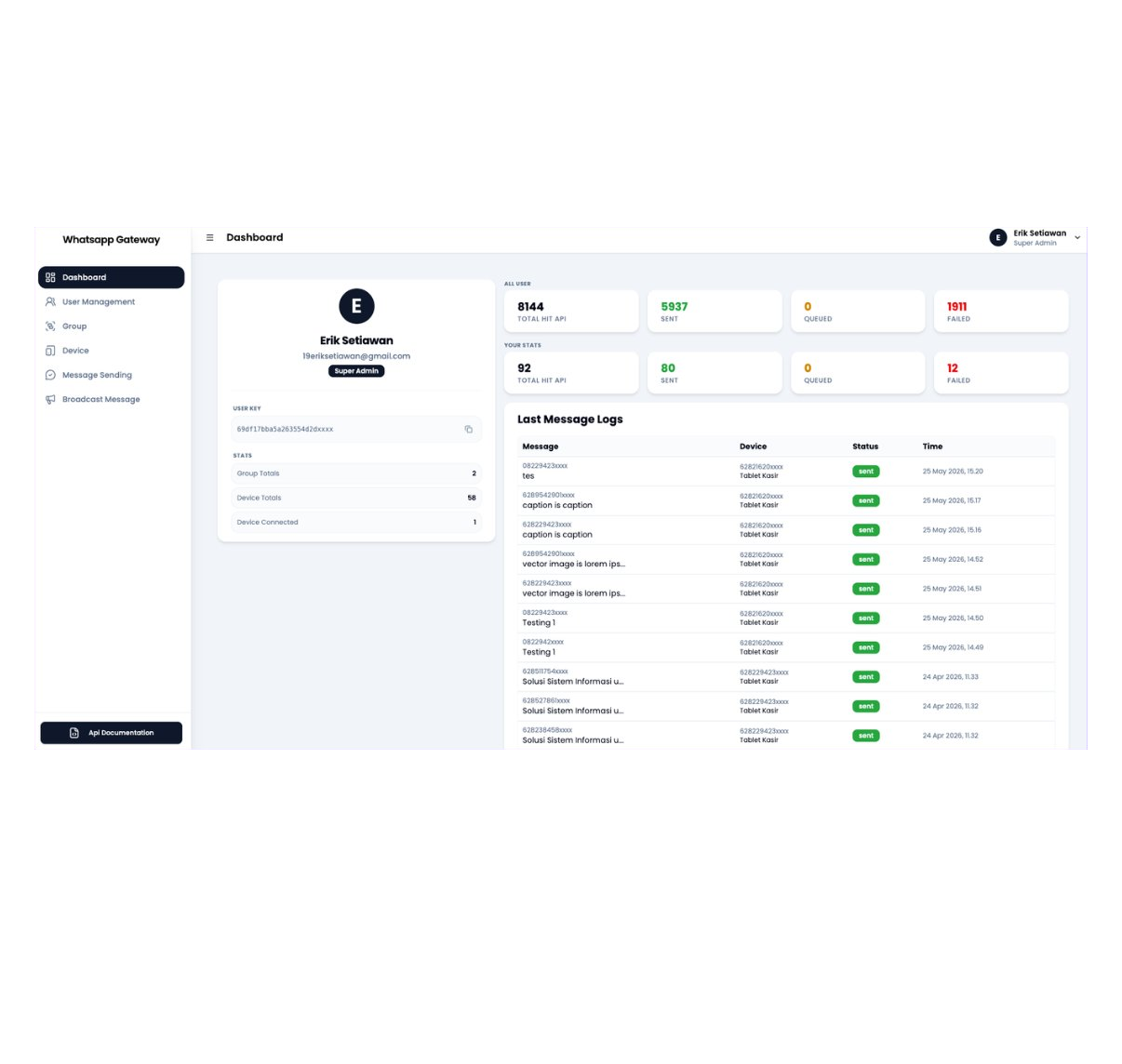This screenshot has height=1064, width=1122.
Task: Click the Broadcast Message megaphone icon
Action: click(50, 399)
